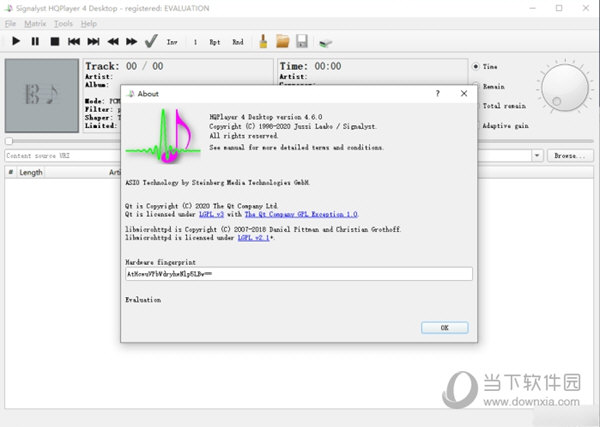Open the Tools menu
Image resolution: width=600 pixels, height=427 pixels.
point(63,24)
